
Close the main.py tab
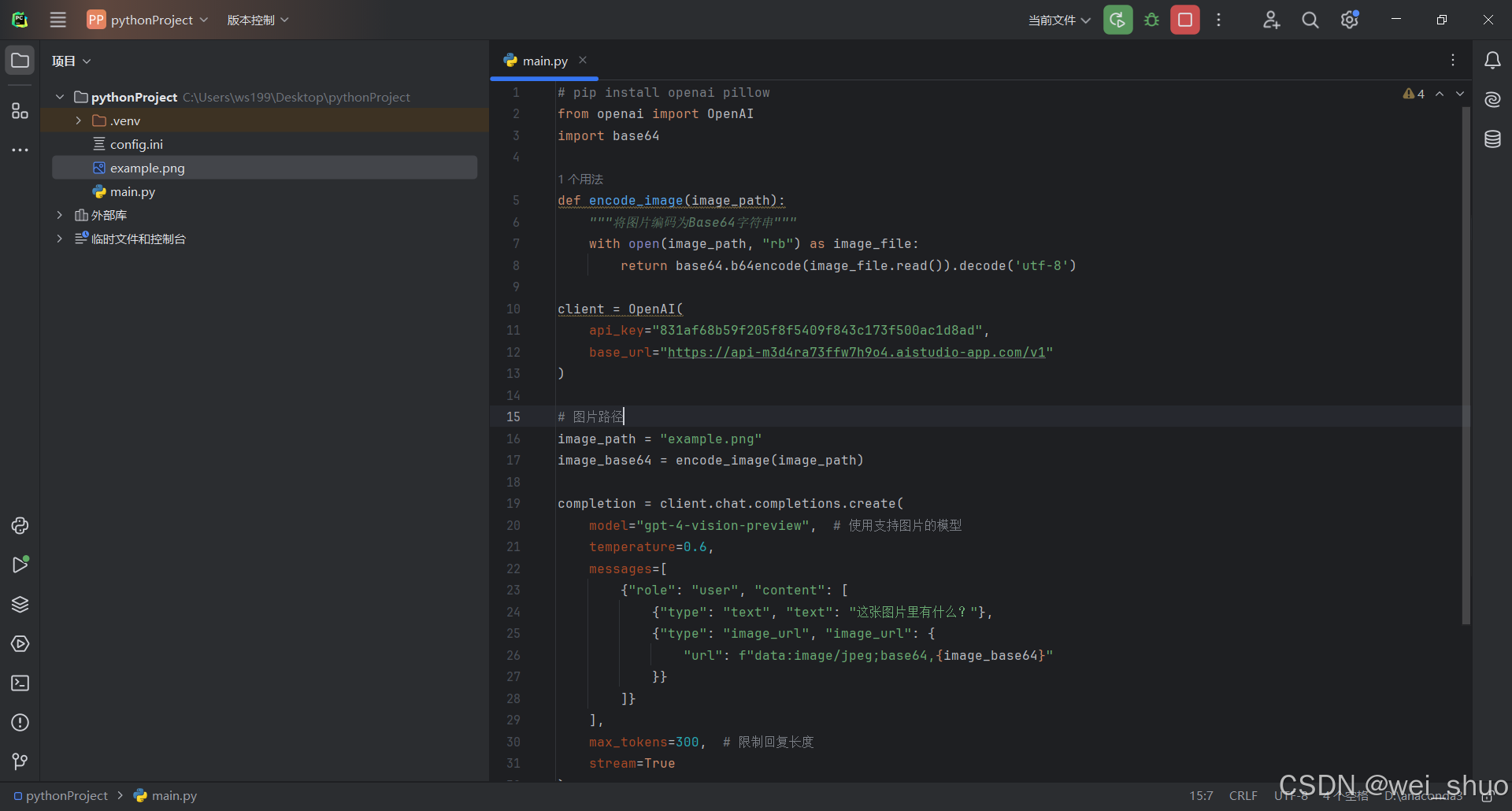(x=583, y=60)
